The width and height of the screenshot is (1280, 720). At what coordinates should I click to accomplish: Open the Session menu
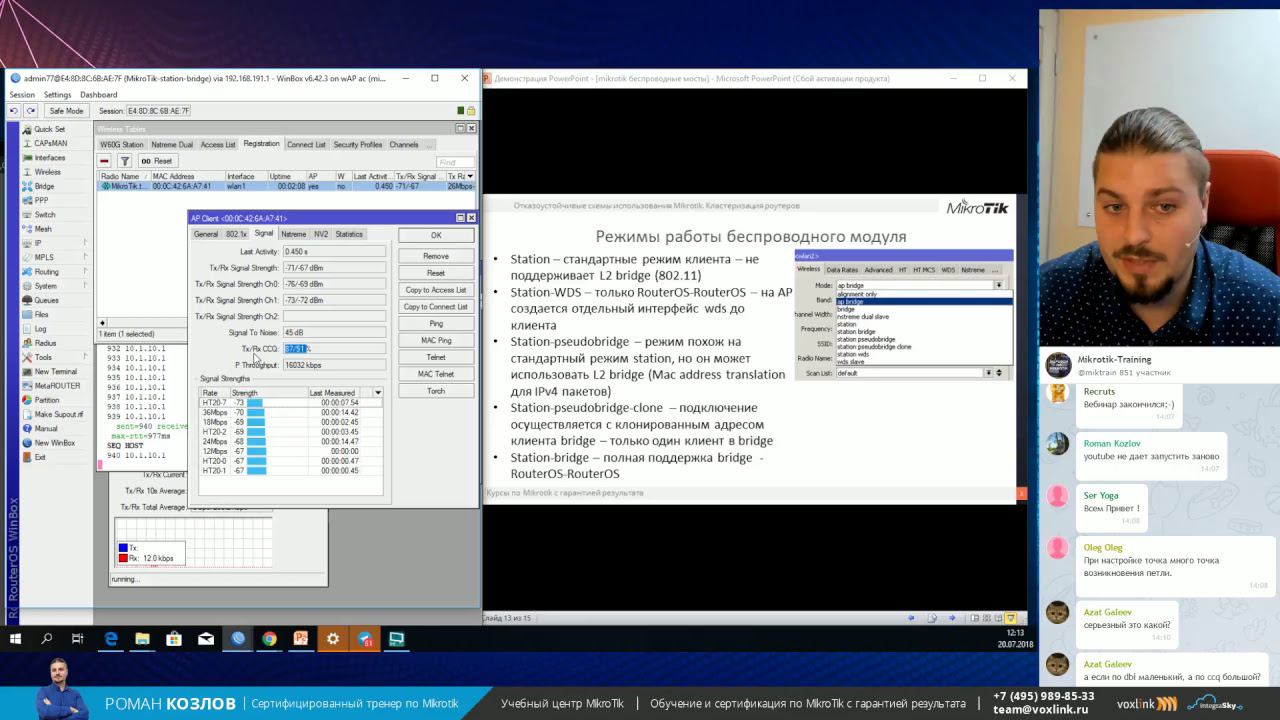pos(22,95)
